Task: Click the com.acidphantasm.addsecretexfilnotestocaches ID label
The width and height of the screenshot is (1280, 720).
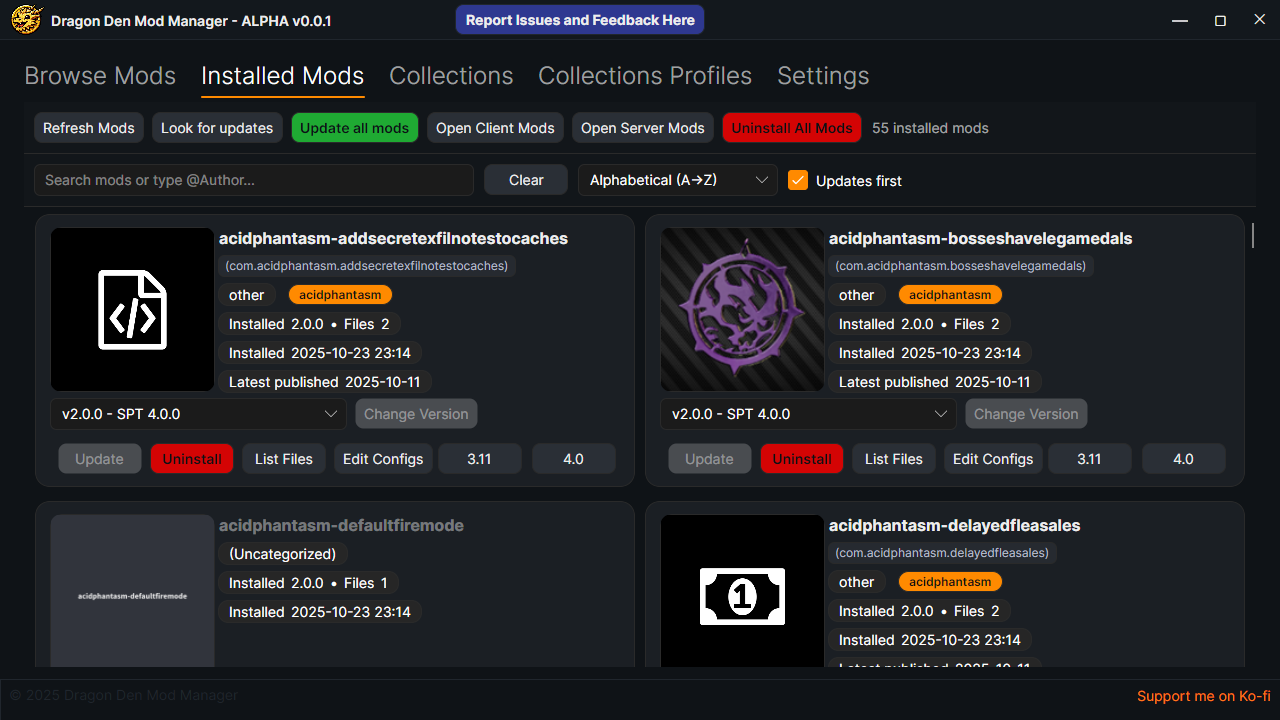Action: 368,266
